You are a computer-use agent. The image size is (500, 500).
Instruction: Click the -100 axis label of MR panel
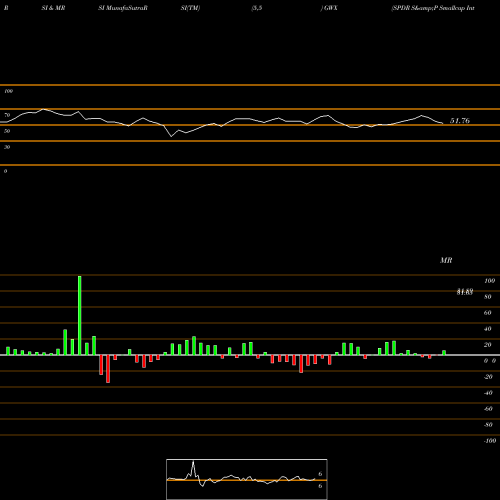point(490,441)
